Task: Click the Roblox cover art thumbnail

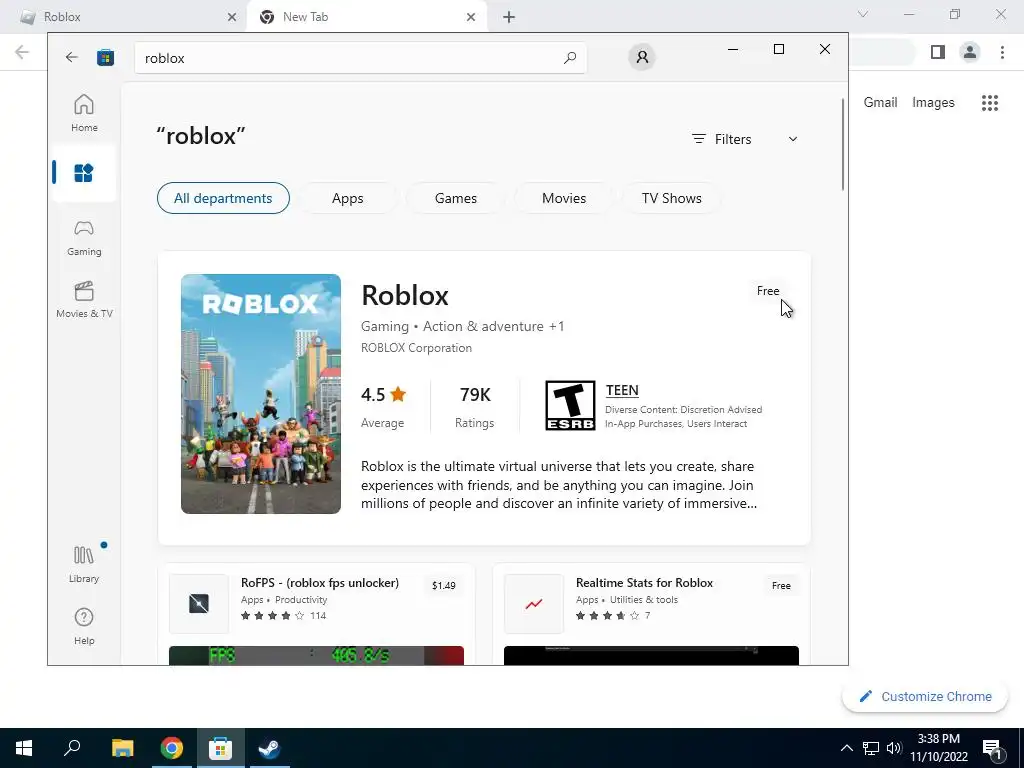Action: tap(261, 394)
